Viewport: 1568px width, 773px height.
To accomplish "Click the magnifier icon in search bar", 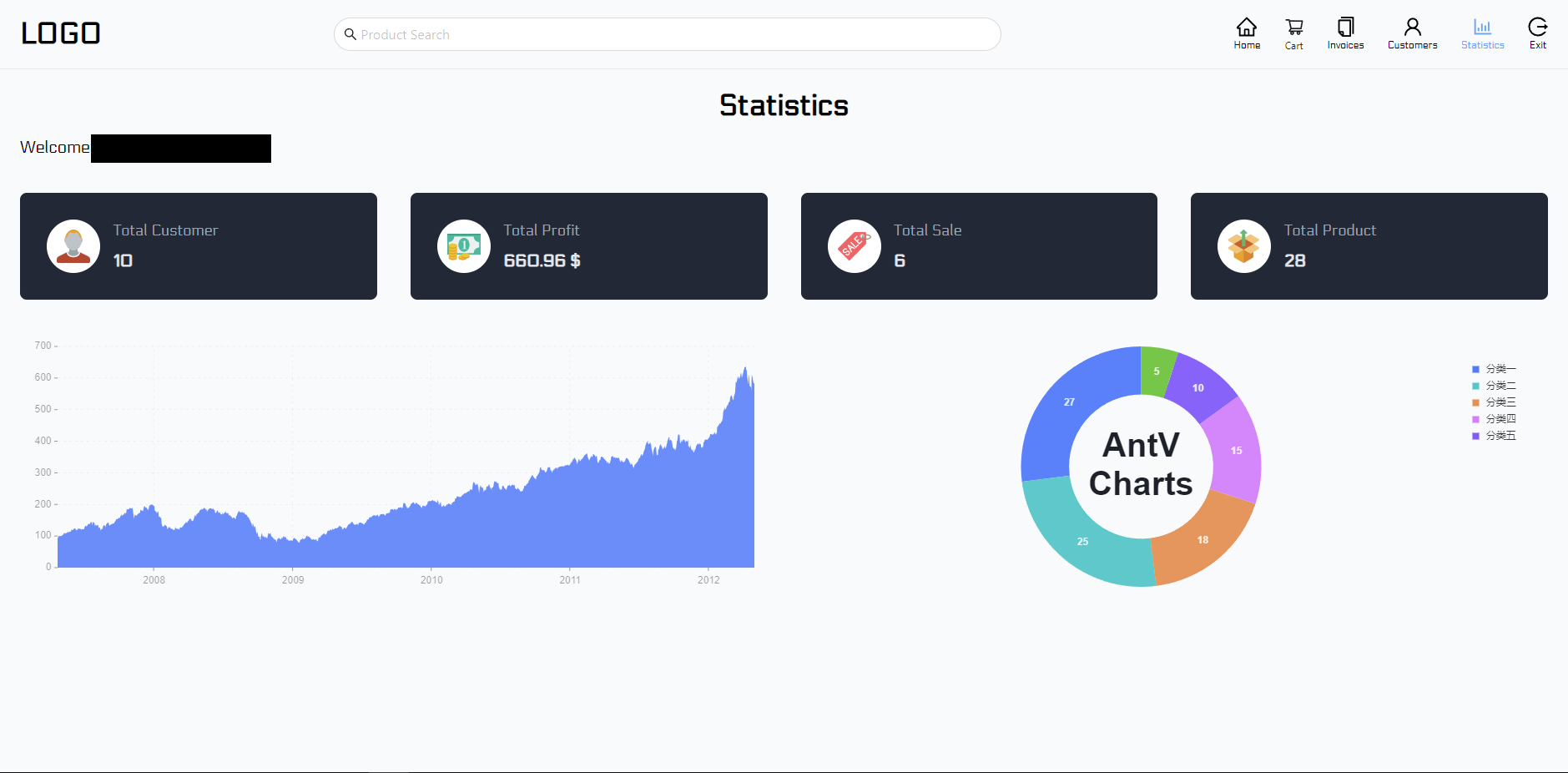I will [350, 34].
